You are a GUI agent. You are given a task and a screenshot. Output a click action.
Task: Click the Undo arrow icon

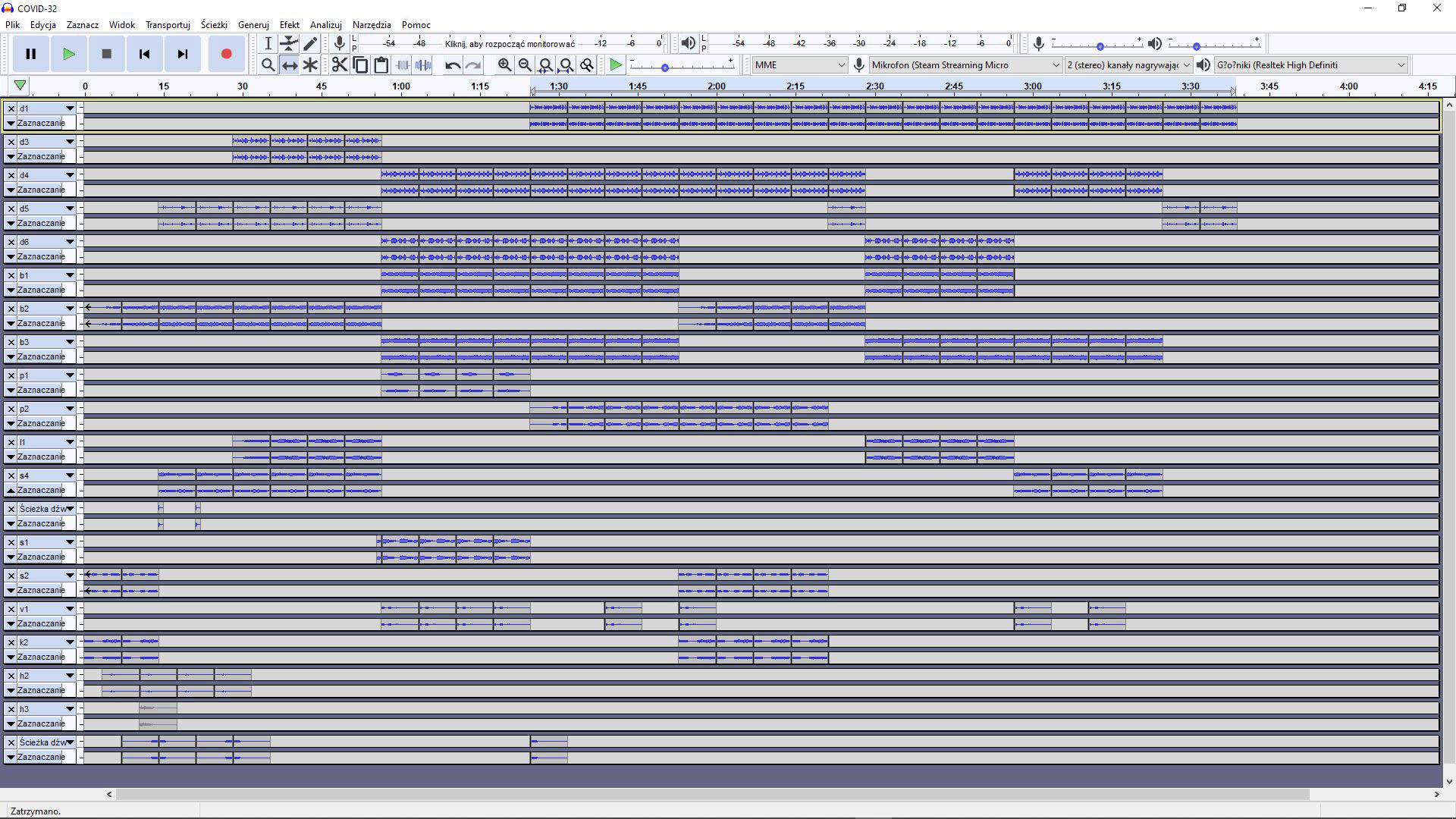point(453,65)
